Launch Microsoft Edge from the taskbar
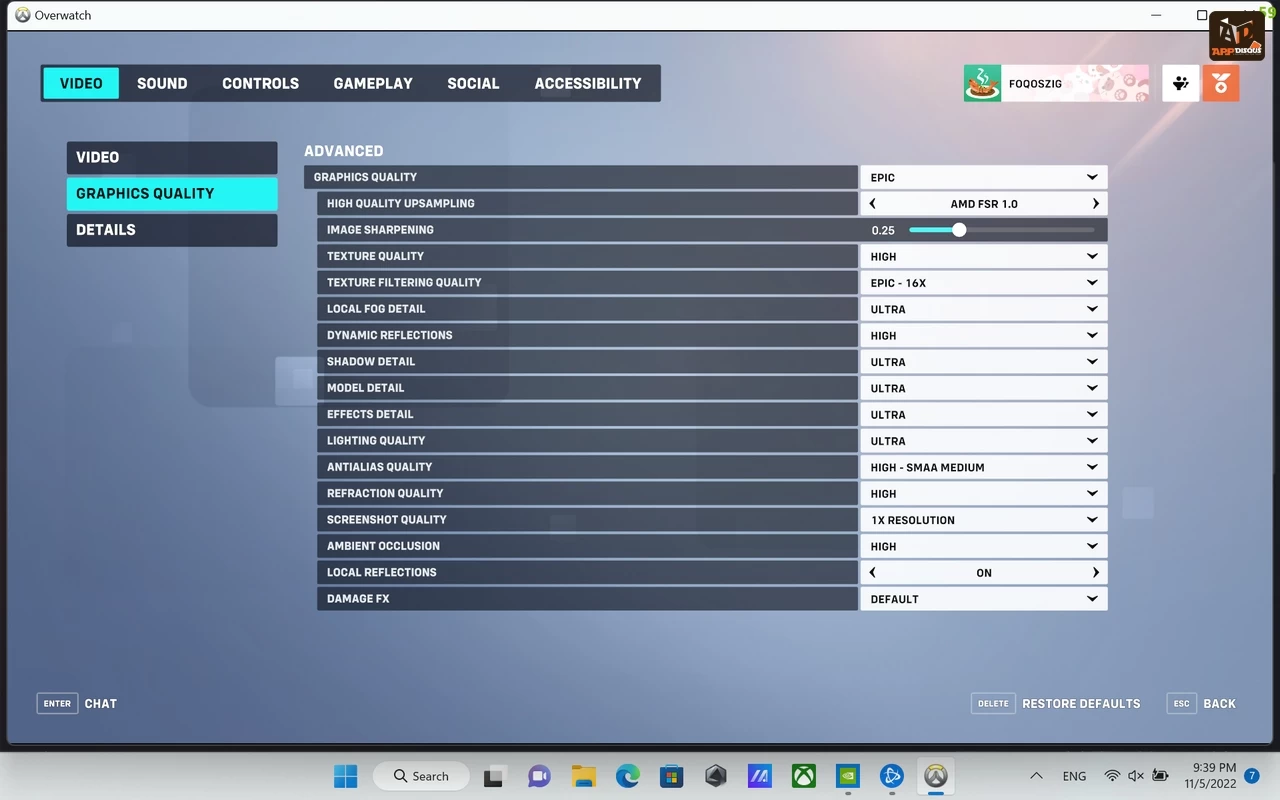The width and height of the screenshot is (1280, 800). 627,776
